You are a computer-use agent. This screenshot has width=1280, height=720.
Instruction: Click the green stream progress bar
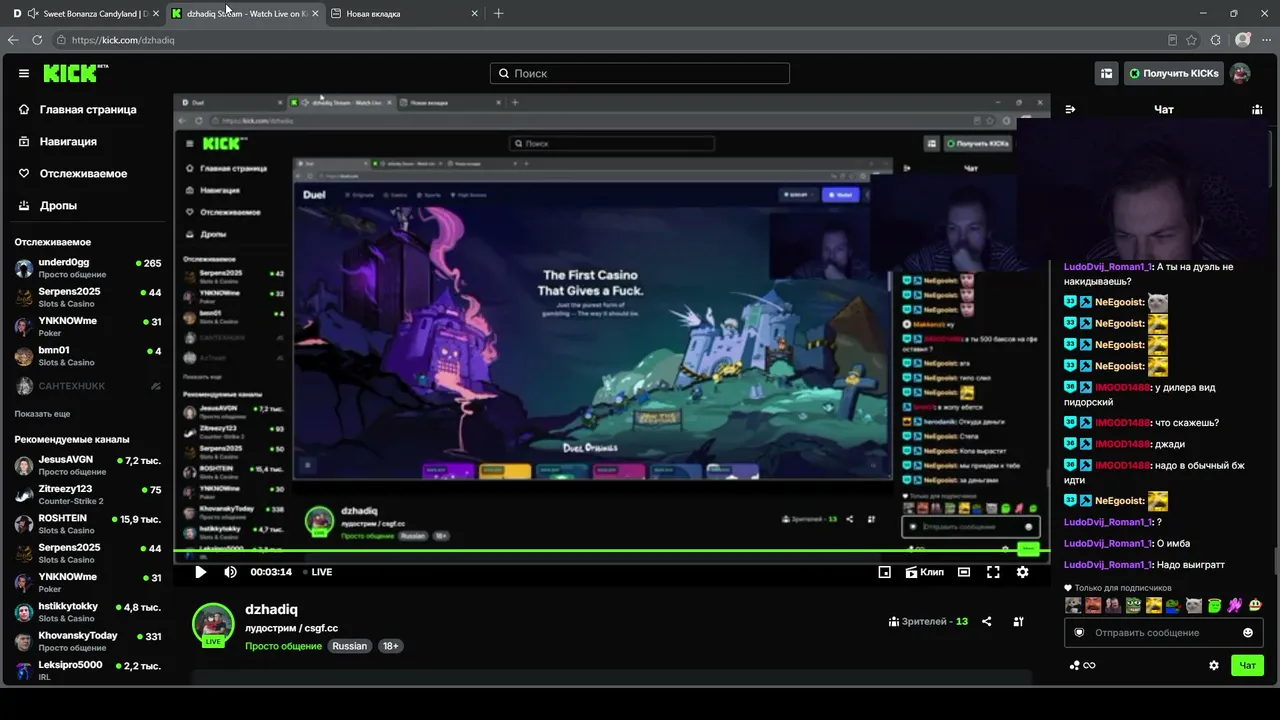click(x=612, y=551)
